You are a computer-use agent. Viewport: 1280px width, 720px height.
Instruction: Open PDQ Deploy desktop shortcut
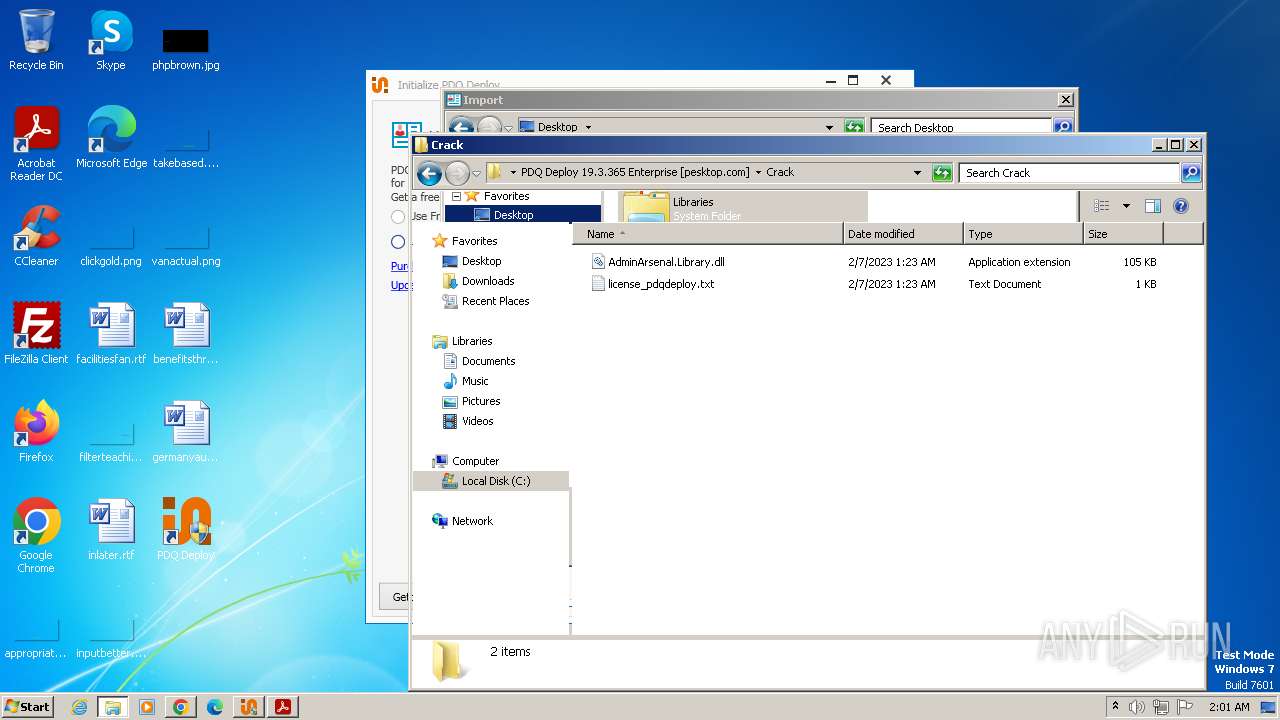186,530
